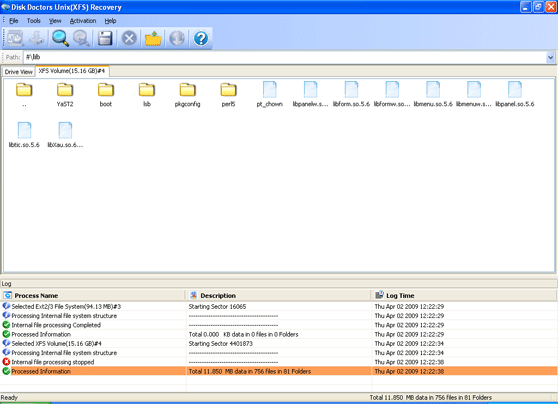Select the YaST2 folder

point(65,94)
